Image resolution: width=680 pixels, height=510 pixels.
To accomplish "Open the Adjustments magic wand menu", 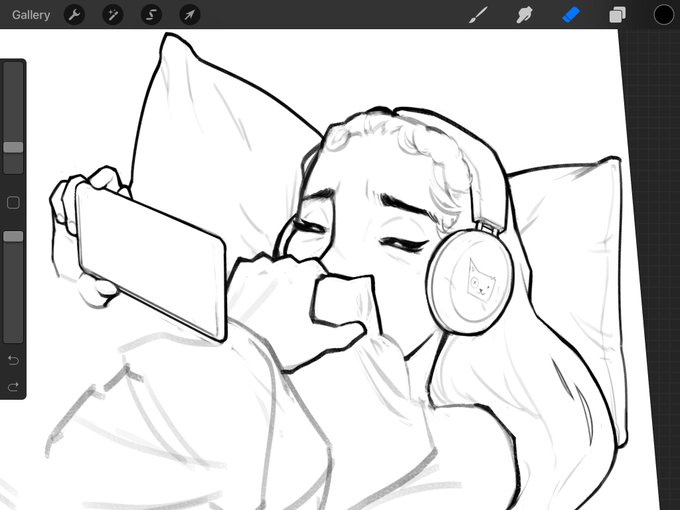I will tap(113, 15).
